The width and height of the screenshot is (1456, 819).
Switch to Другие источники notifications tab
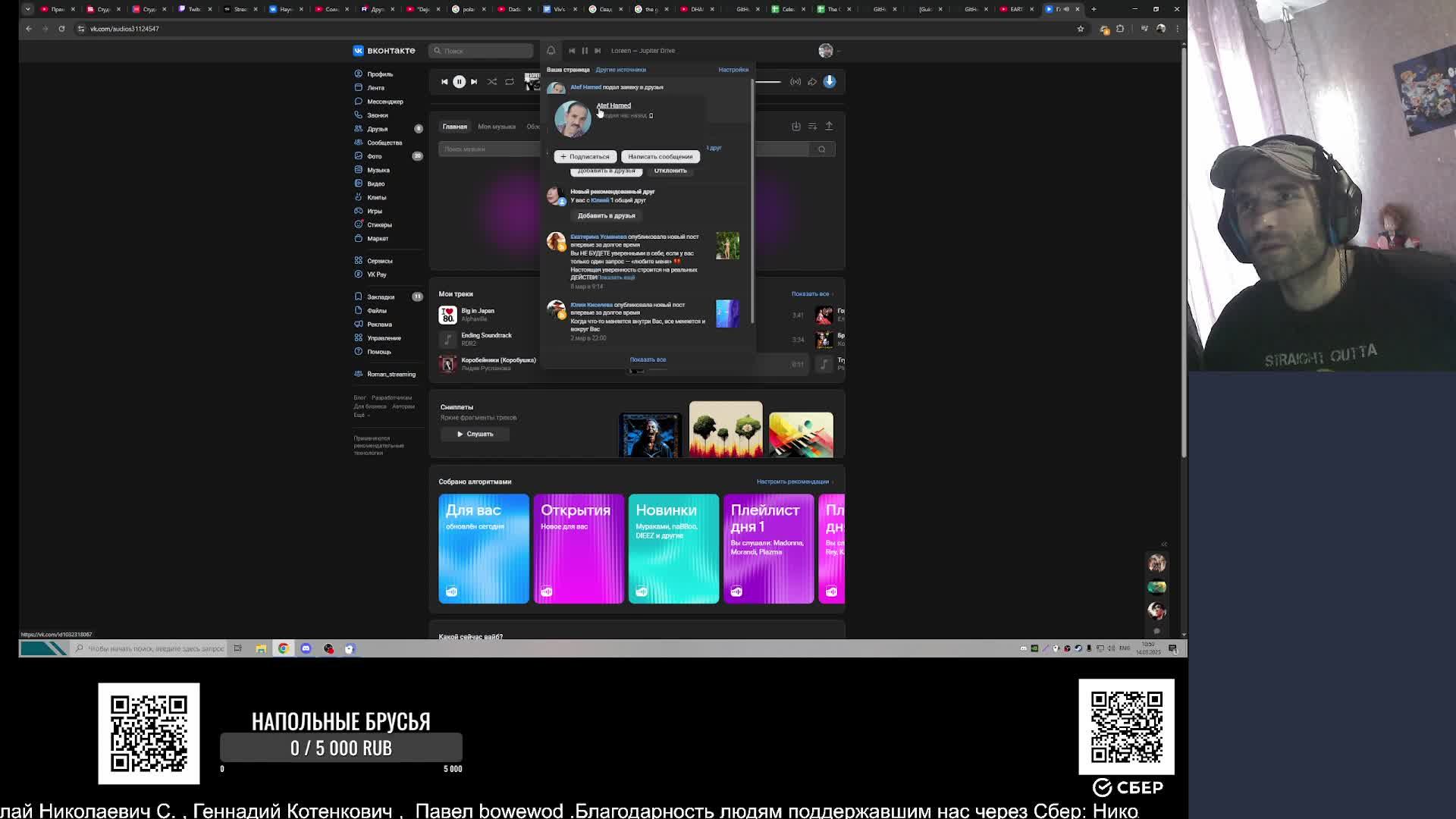click(620, 70)
